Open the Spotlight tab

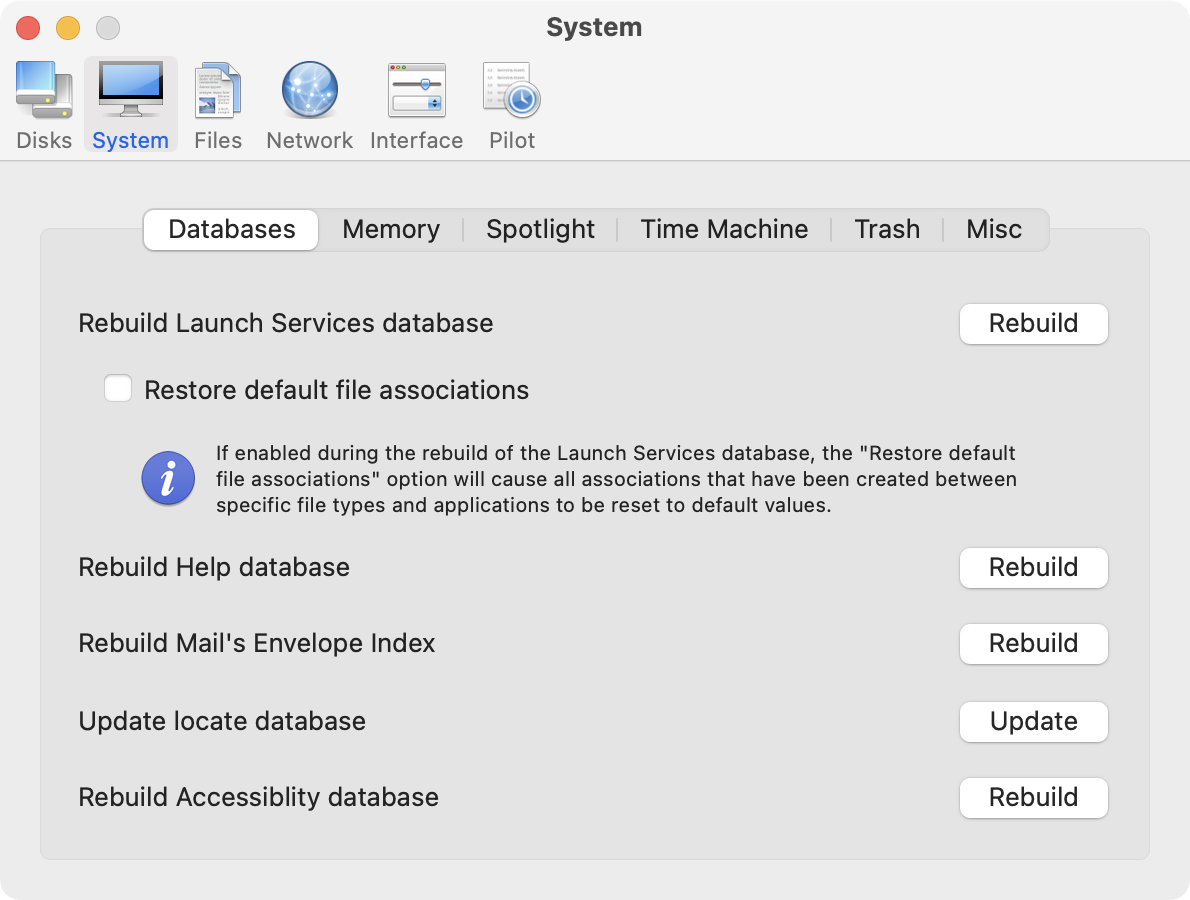click(540, 229)
